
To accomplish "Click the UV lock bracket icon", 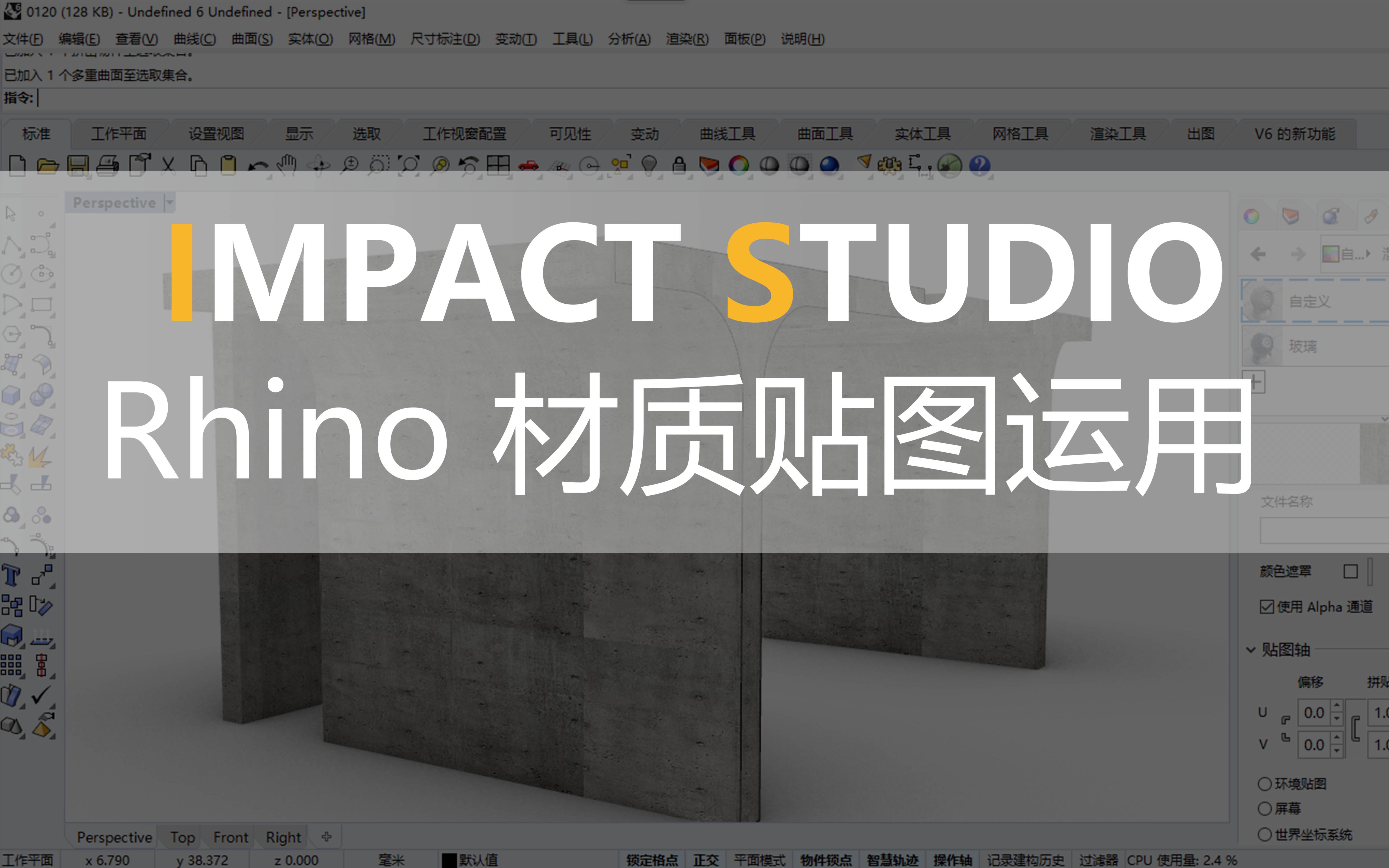I will [x=1356, y=729].
